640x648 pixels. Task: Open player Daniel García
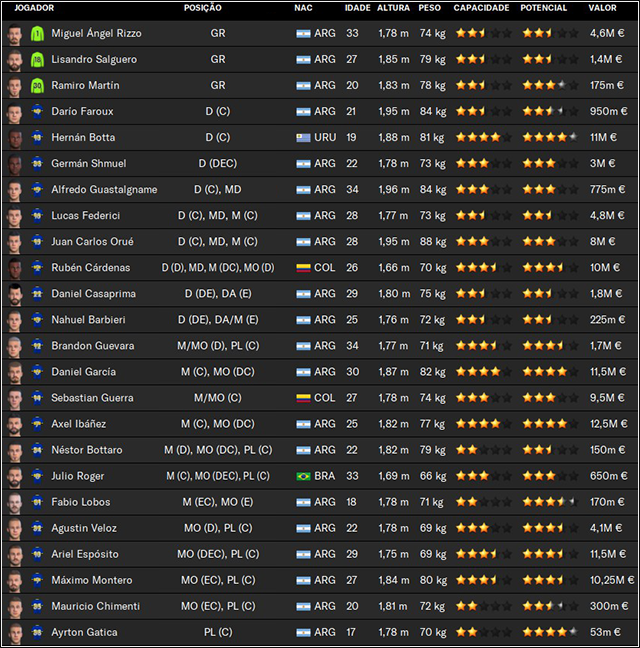click(x=83, y=372)
